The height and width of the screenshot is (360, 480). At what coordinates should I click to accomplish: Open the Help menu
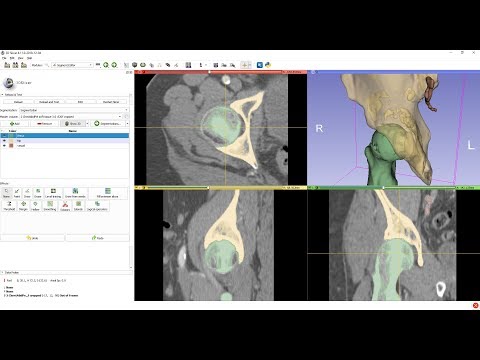(x=29, y=58)
